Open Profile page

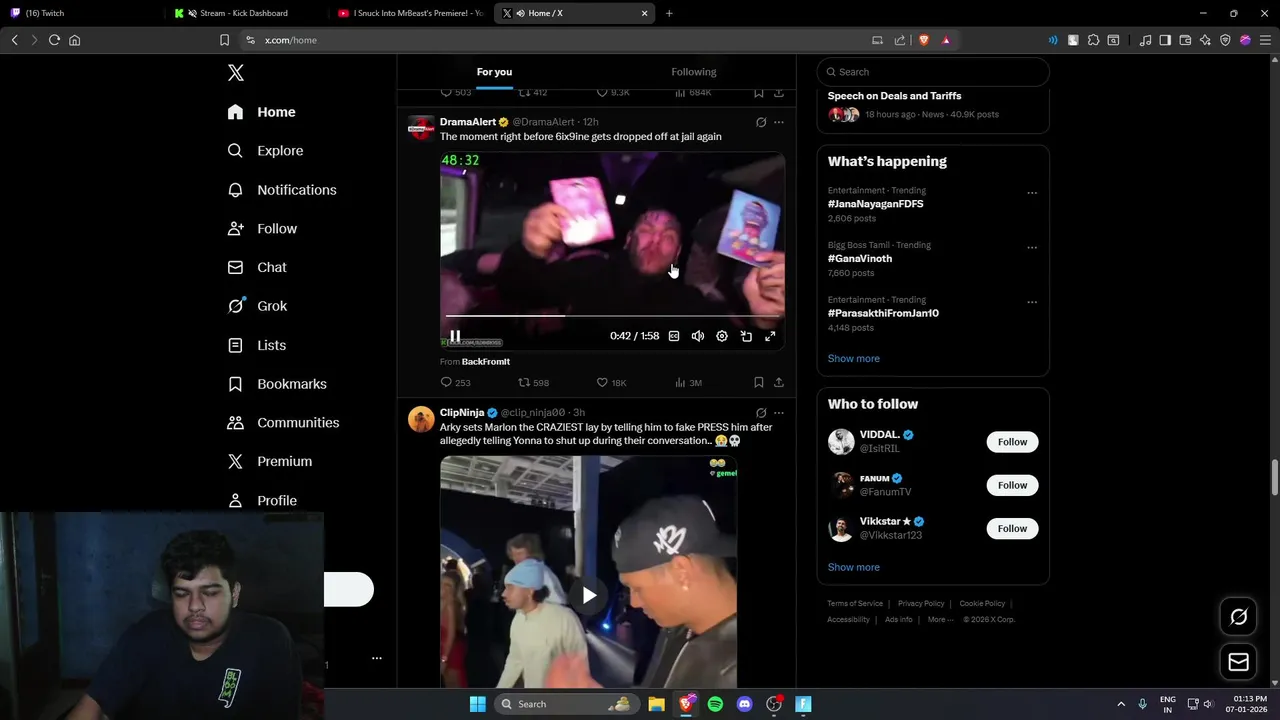click(262, 501)
